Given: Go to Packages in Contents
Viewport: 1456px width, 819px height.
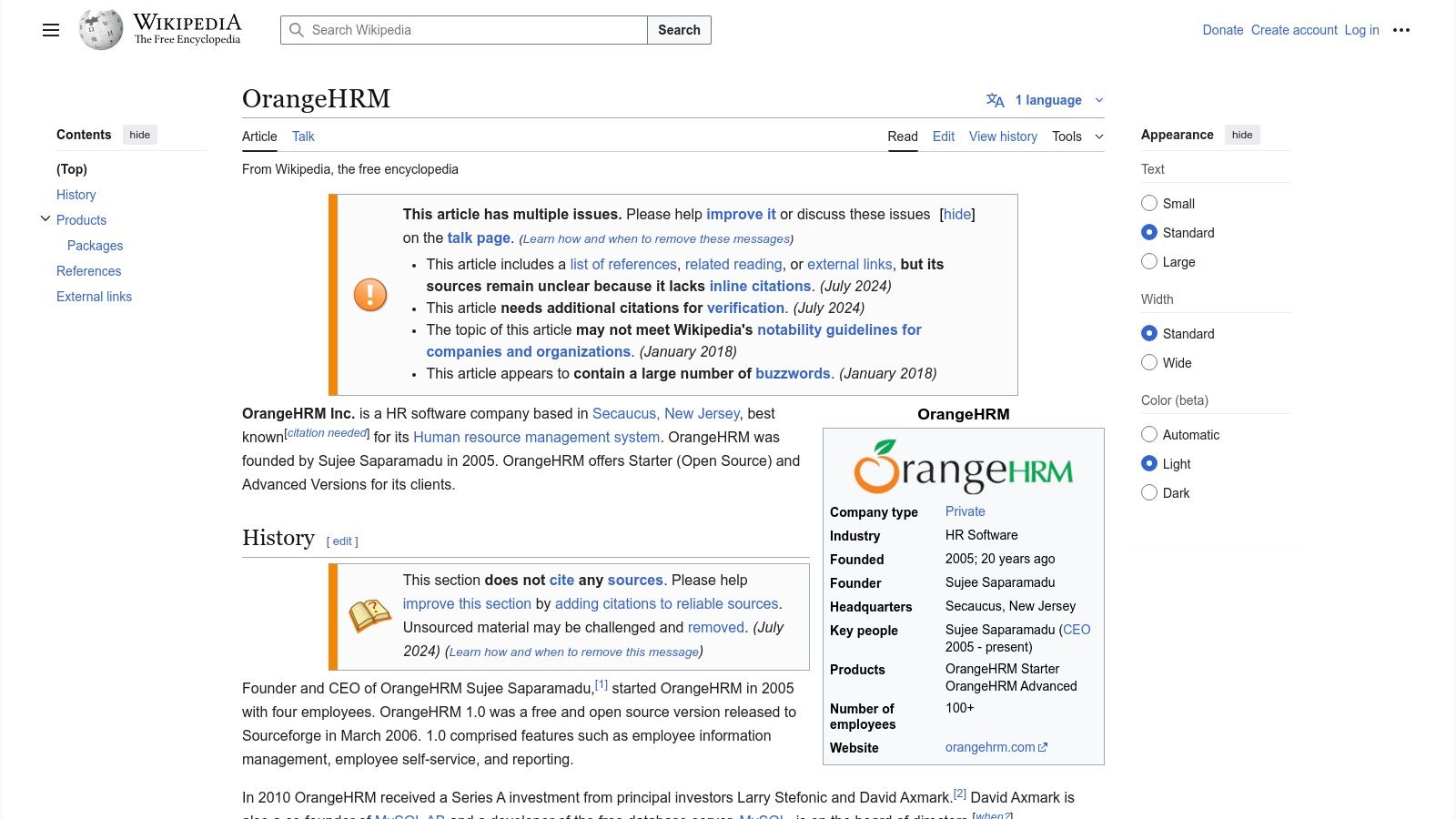Looking at the screenshot, I should pyautogui.click(x=95, y=246).
